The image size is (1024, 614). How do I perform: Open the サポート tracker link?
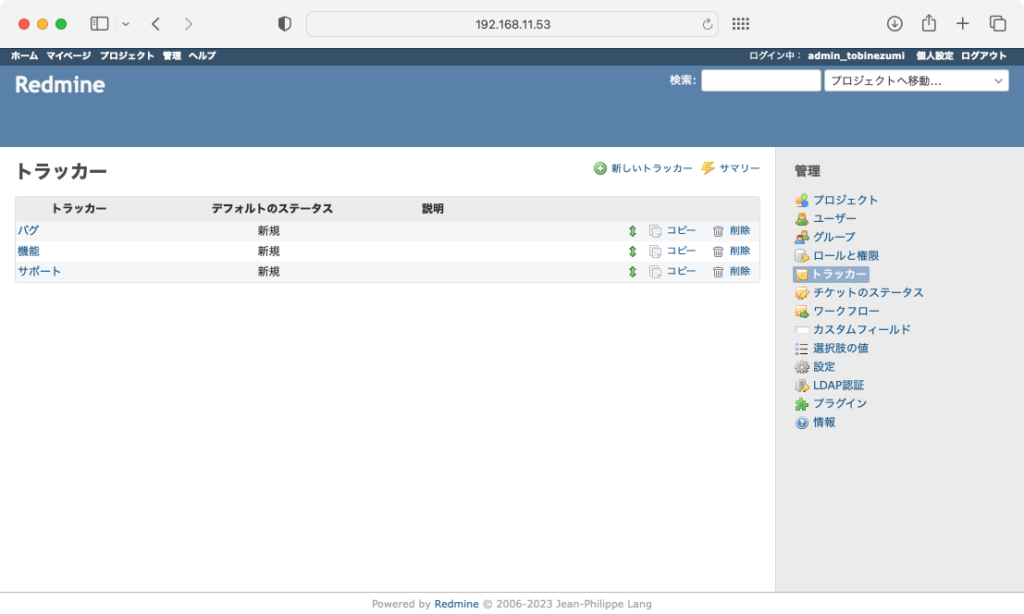tap(39, 271)
